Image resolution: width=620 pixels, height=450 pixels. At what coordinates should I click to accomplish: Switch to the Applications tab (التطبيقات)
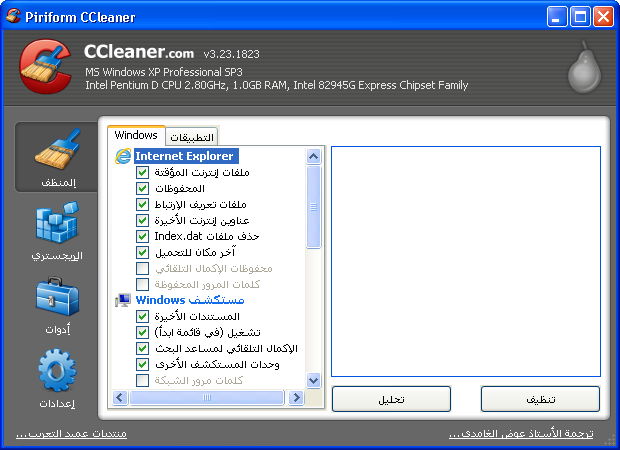click(191, 137)
